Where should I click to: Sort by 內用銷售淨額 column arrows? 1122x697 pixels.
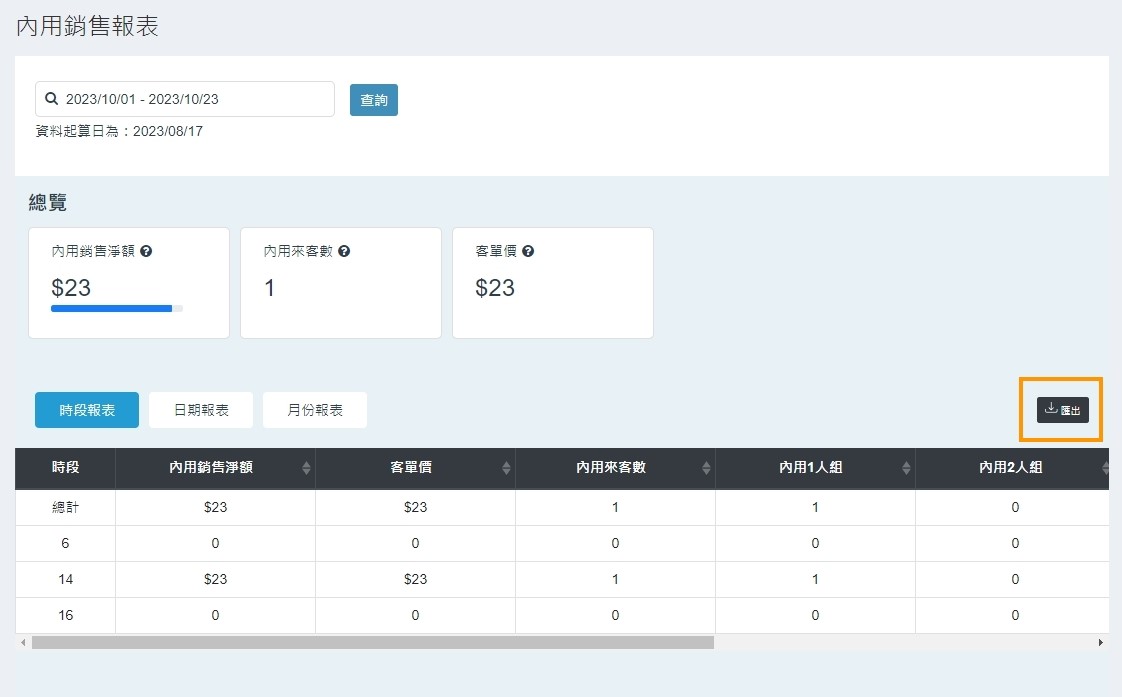[x=306, y=468]
